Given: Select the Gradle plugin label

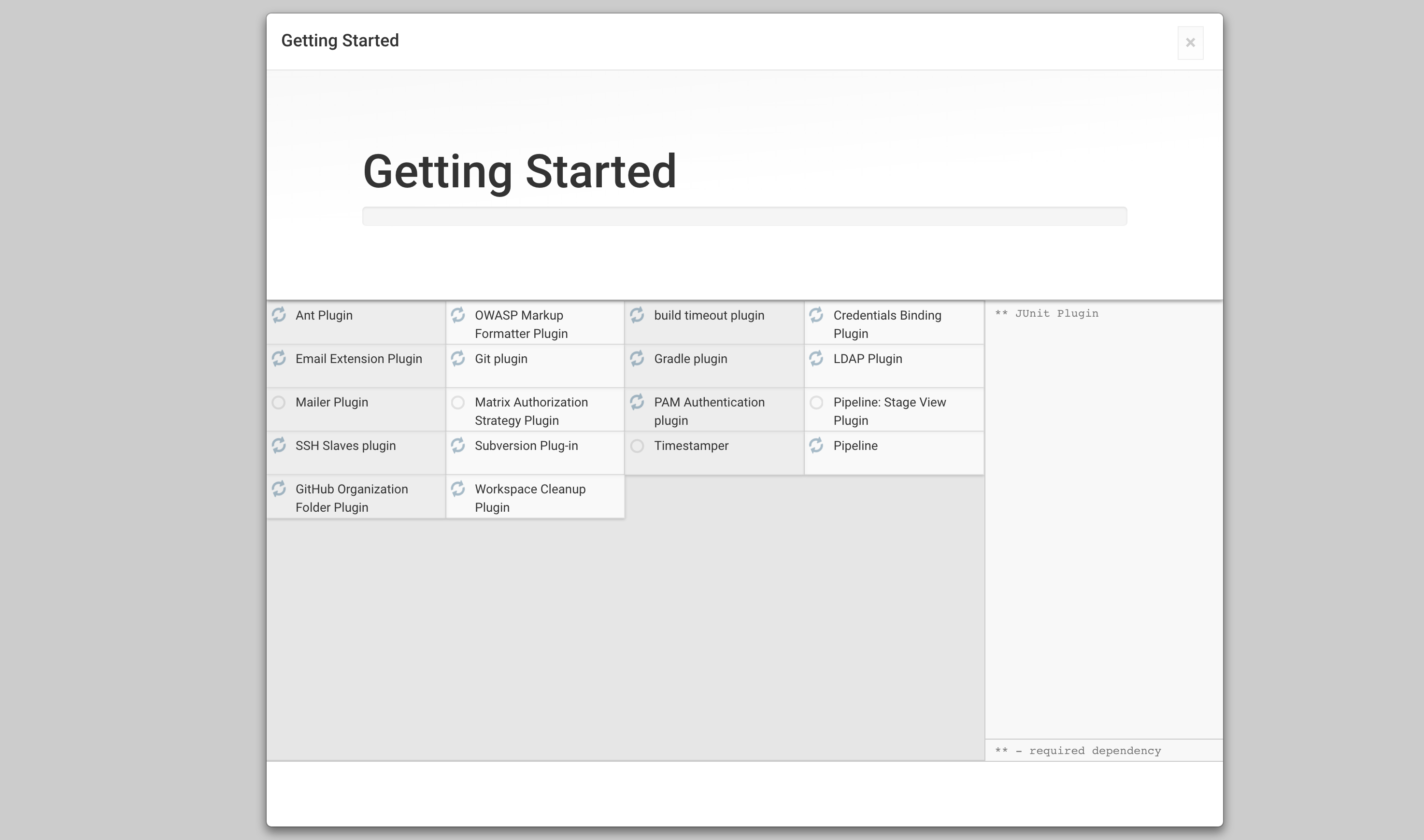Looking at the screenshot, I should 691,359.
